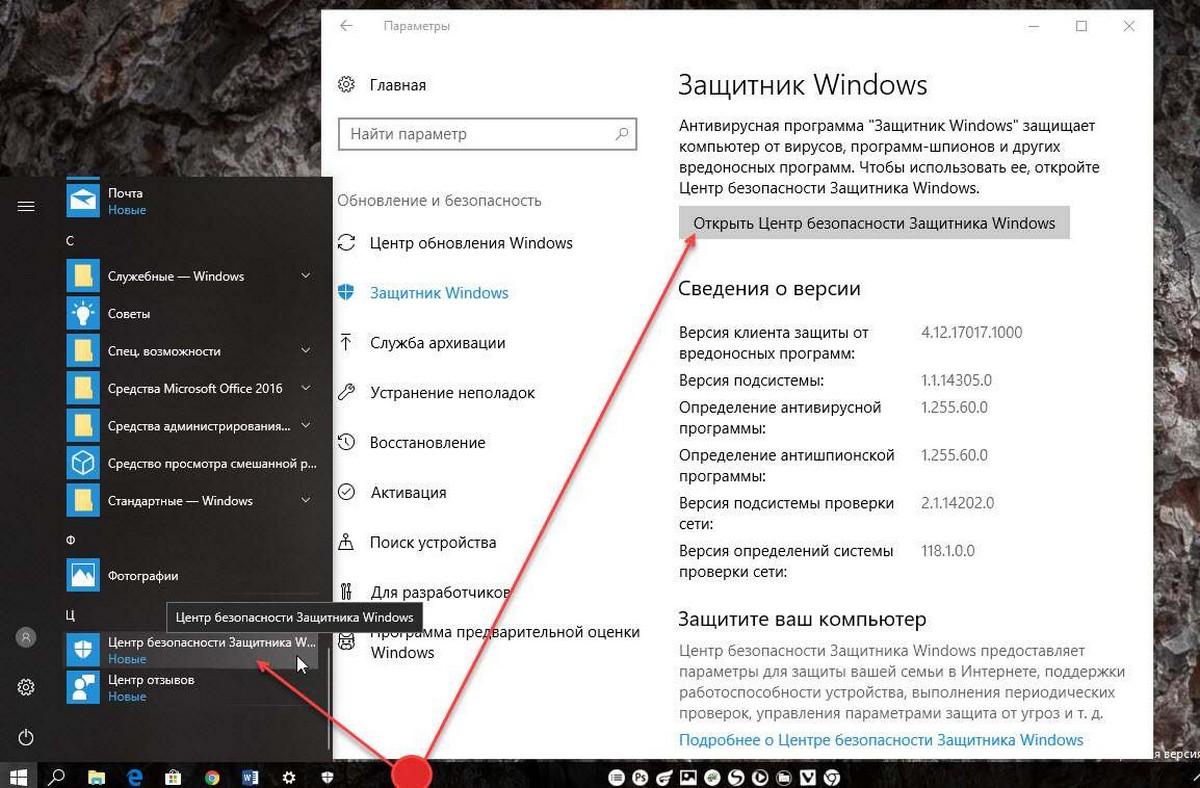This screenshot has width=1200, height=788.
Task: Open user account icon in Start menu
Action: pyautogui.click(x=26, y=637)
